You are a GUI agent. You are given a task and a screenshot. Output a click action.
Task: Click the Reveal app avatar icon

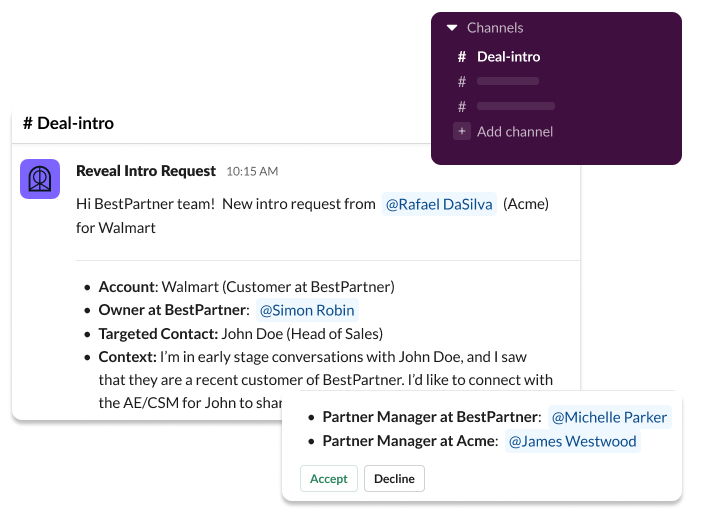coord(40,179)
